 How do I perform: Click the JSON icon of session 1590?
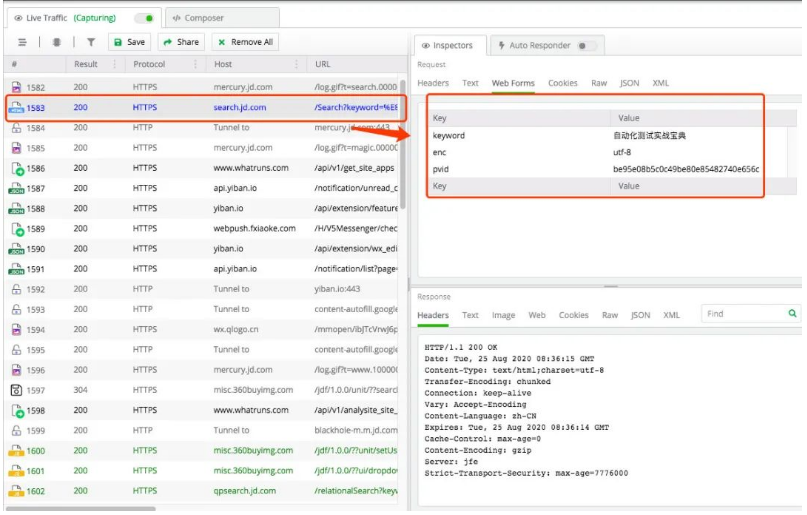pyautogui.click(x=16, y=248)
